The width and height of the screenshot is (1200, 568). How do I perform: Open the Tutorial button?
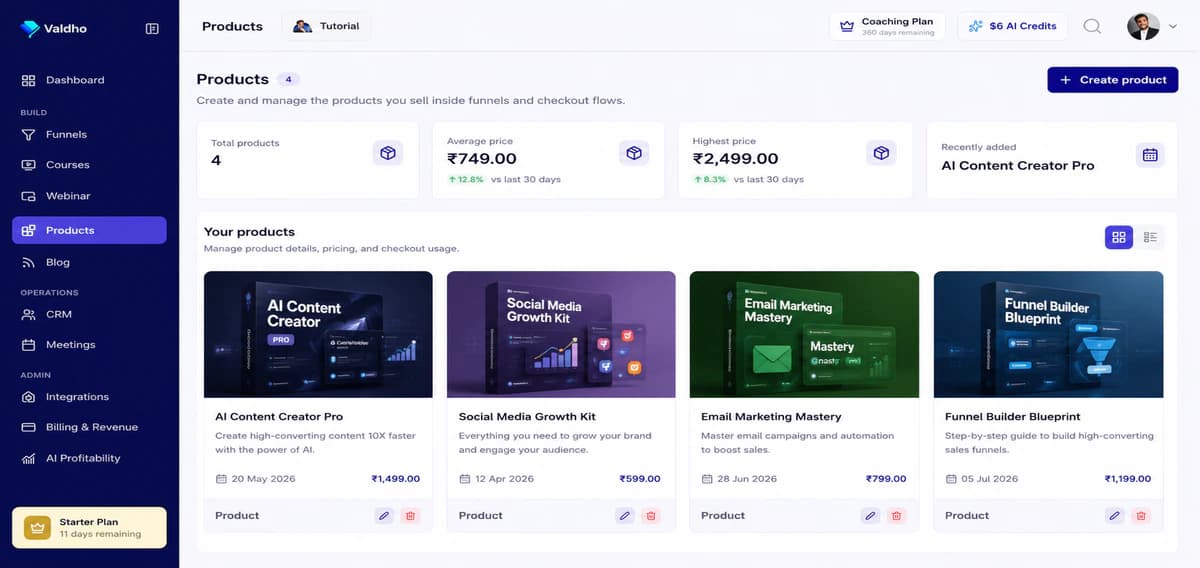click(326, 26)
